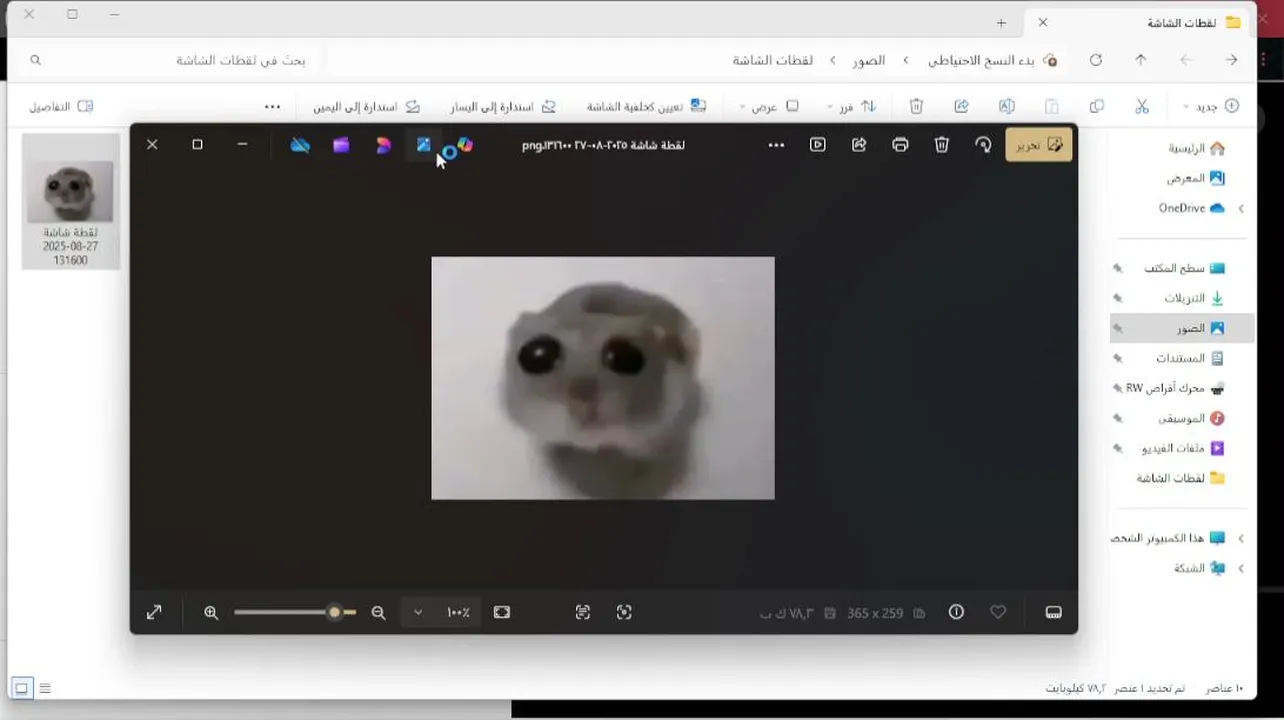This screenshot has height=720, width=1284.
Task: Open the Sort (فرز) dropdown in Explorer
Action: pos(852,106)
